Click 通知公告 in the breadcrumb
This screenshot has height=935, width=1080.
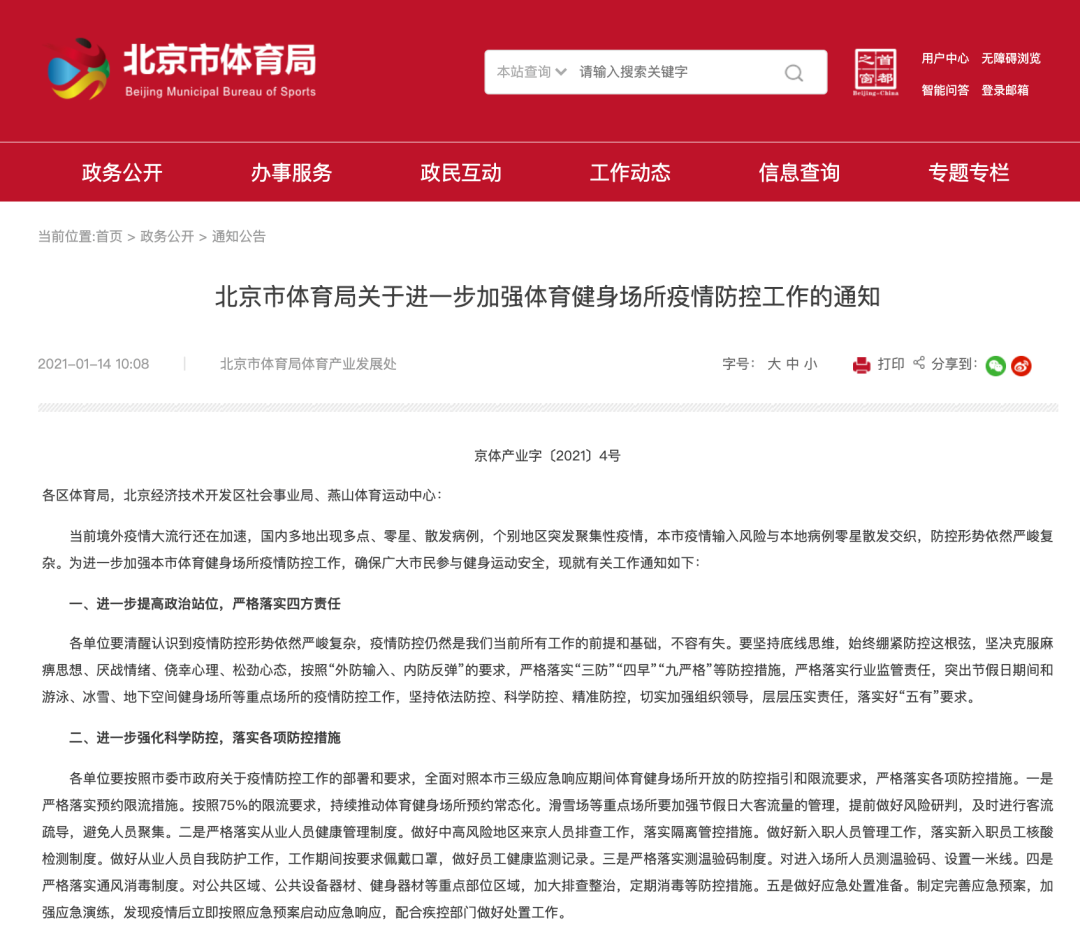point(238,236)
